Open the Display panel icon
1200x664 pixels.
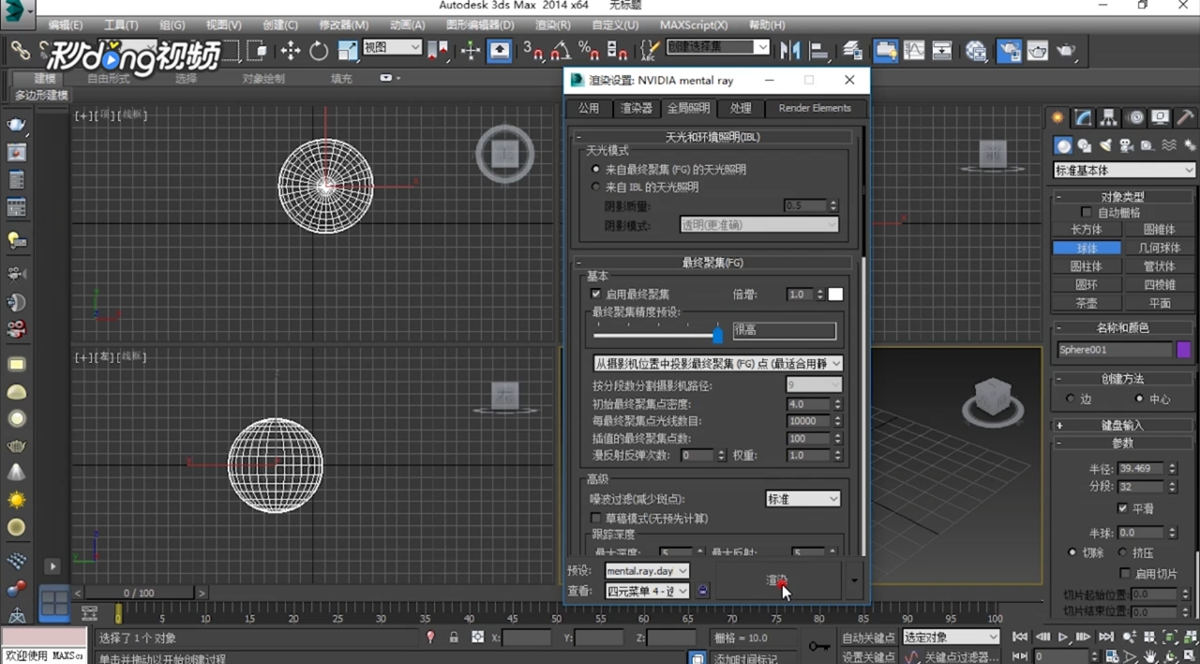coord(1159,118)
